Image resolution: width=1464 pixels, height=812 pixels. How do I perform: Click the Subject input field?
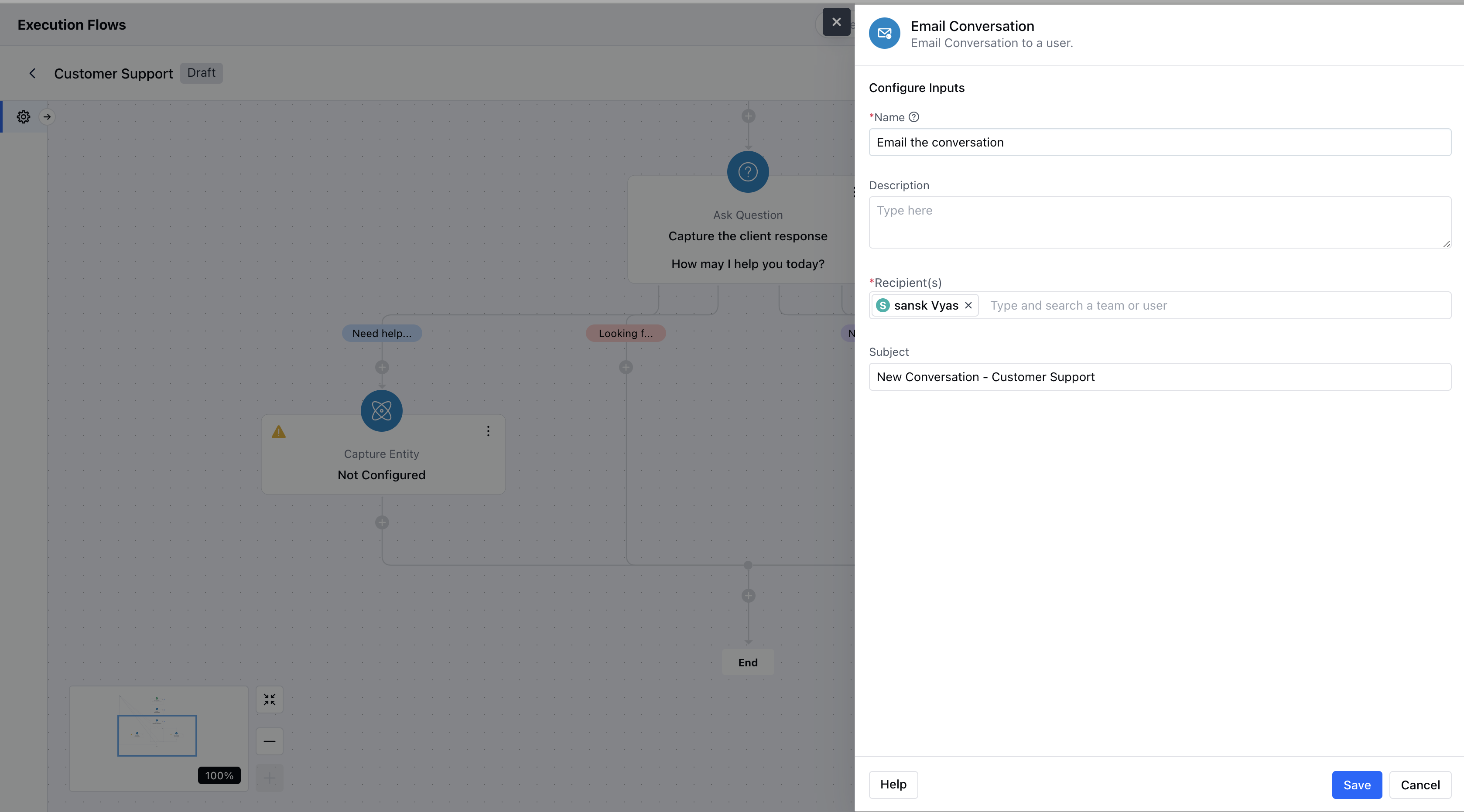pos(1160,377)
